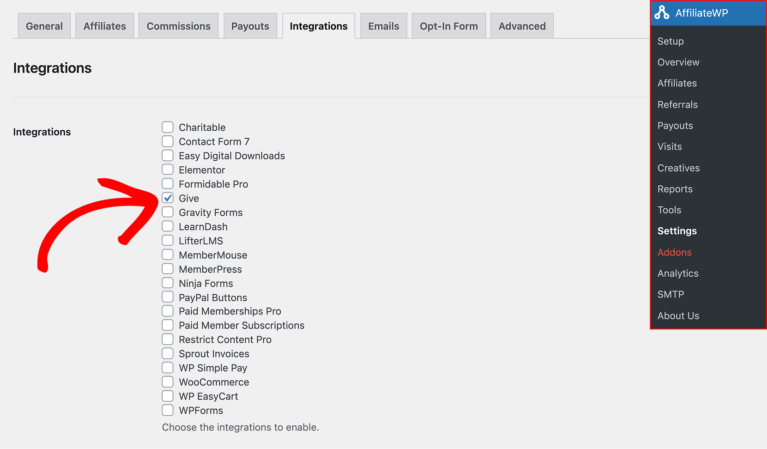Switch to the General tab
Image resolution: width=767 pixels, height=449 pixels.
point(44,26)
